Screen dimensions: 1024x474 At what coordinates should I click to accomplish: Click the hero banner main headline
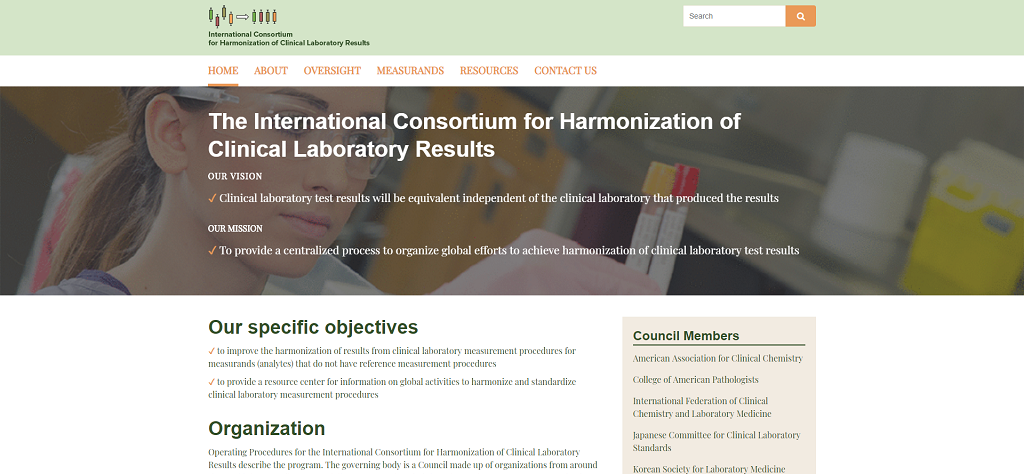pyautogui.click(x=474, y=135)
